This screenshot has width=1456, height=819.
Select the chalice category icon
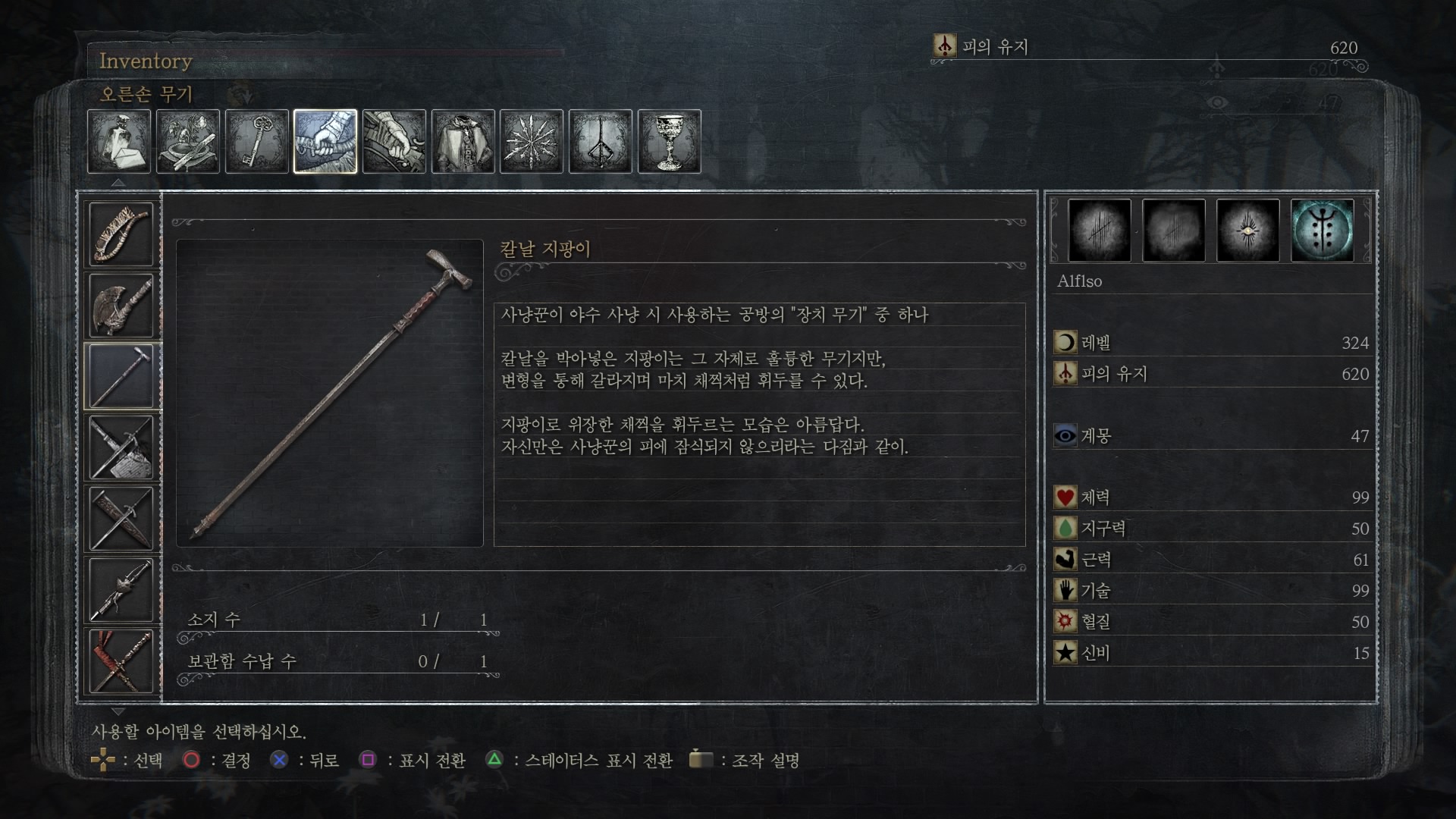click(670, 142)
